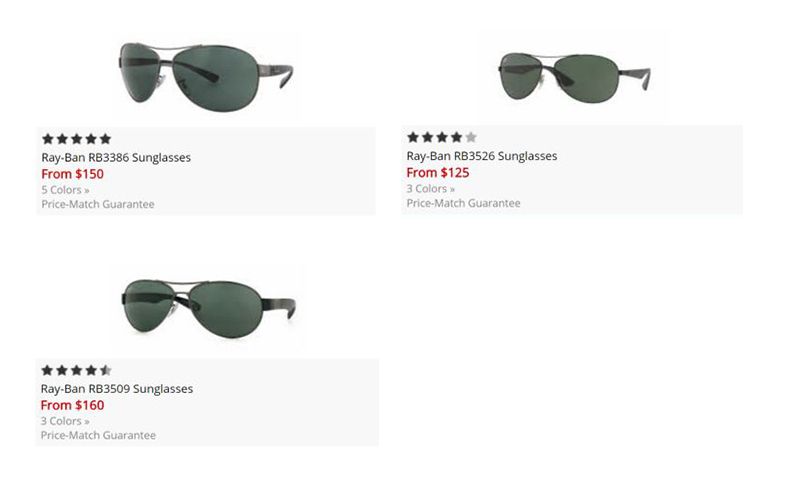800x500 pixels.
Task: Click the empty gray star on RB3526
Action: coord(471,137)
